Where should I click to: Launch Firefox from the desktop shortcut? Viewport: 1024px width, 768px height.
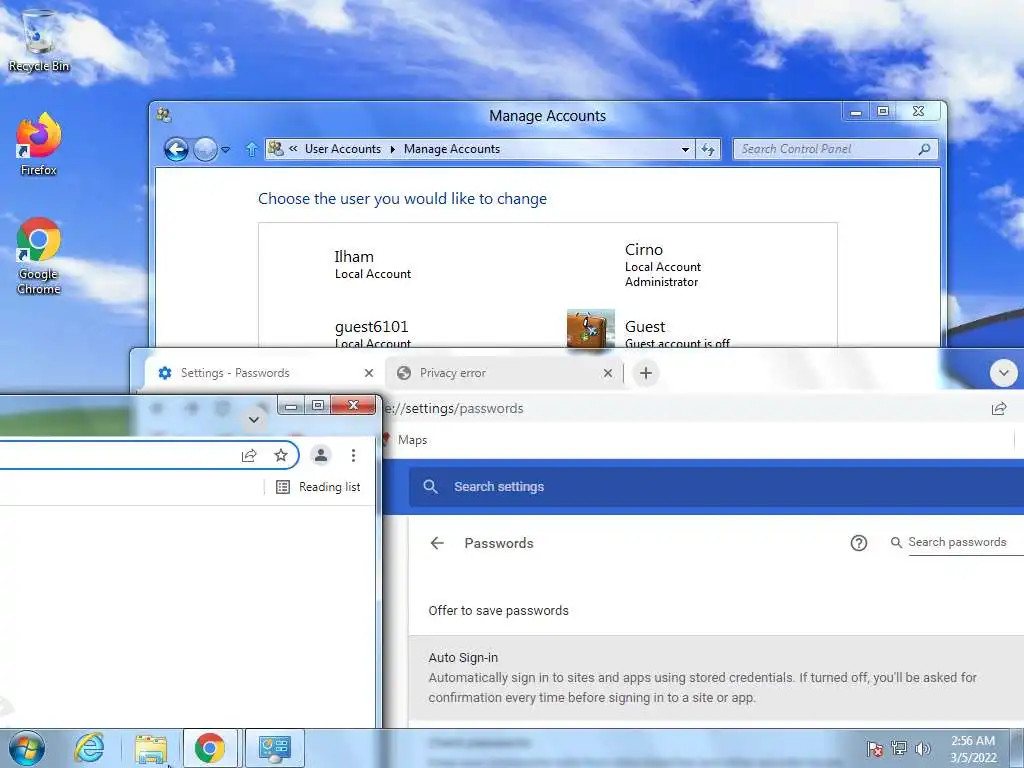[39, 144]
